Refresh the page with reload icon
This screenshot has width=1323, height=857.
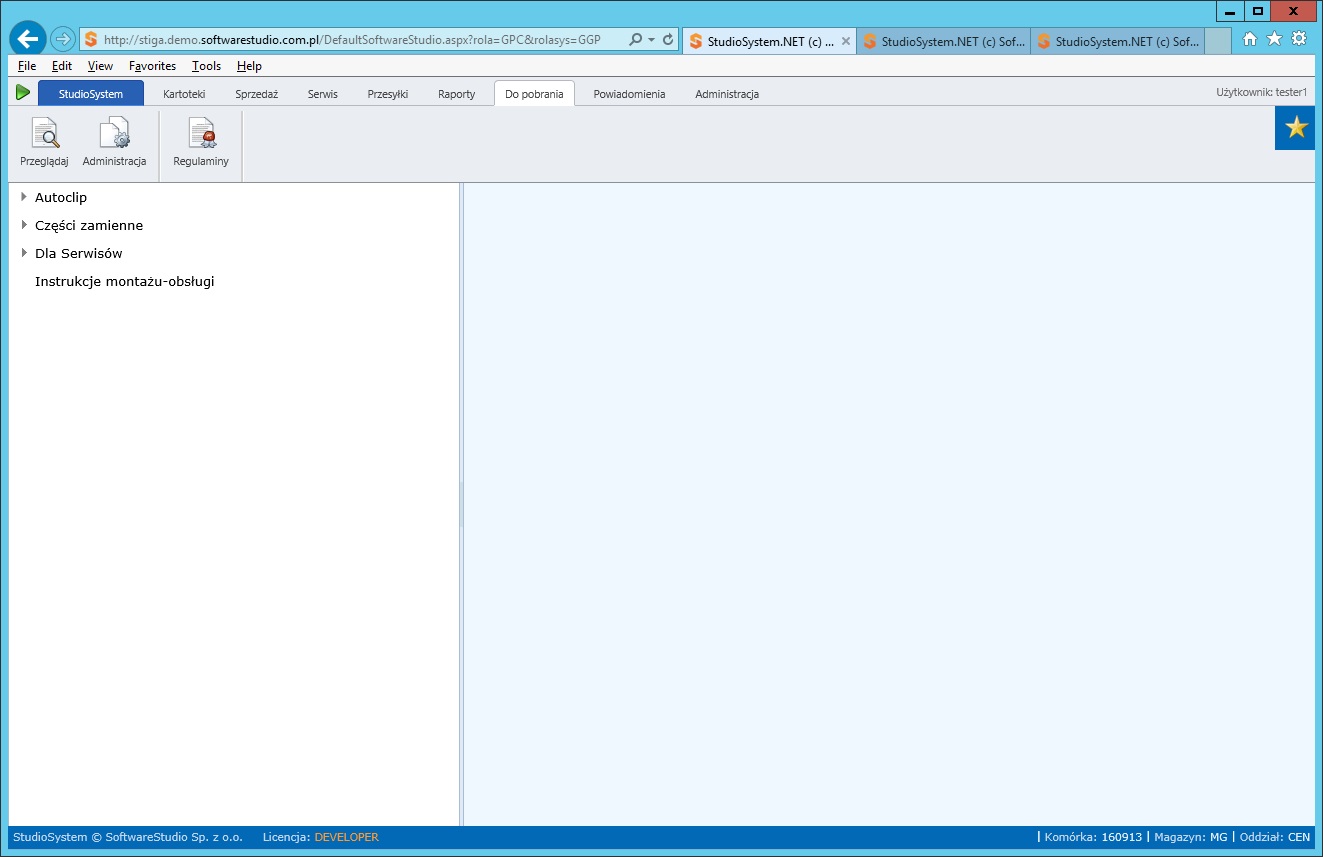coord(667,40)
